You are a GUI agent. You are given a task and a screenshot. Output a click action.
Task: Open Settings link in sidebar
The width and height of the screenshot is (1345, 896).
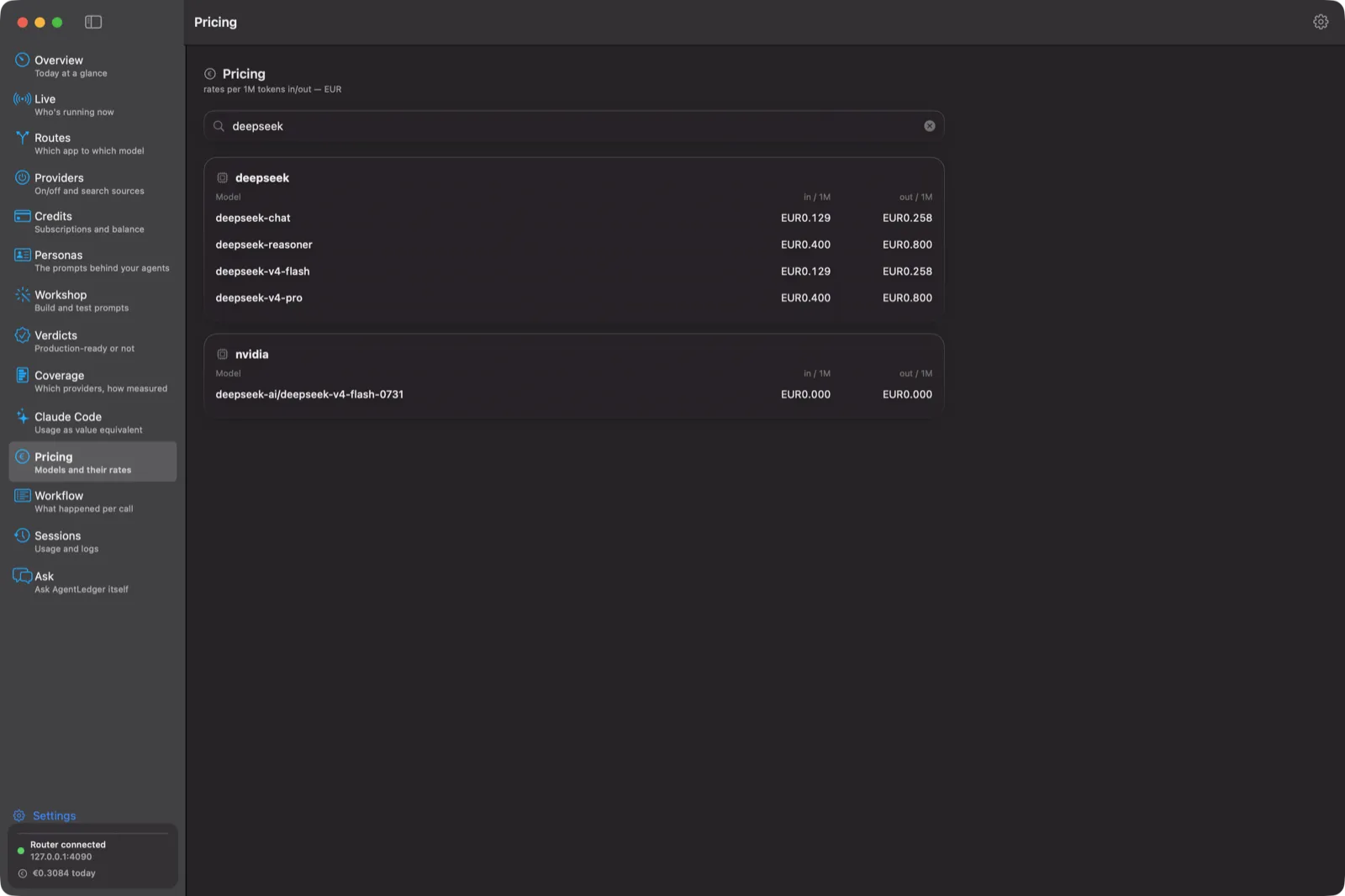coord(54,815)
